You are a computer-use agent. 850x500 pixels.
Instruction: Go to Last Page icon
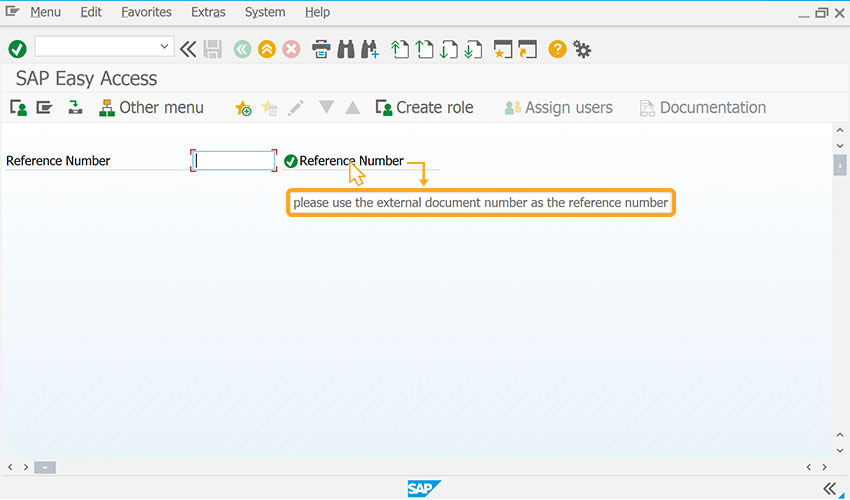(x=473, y=49)
